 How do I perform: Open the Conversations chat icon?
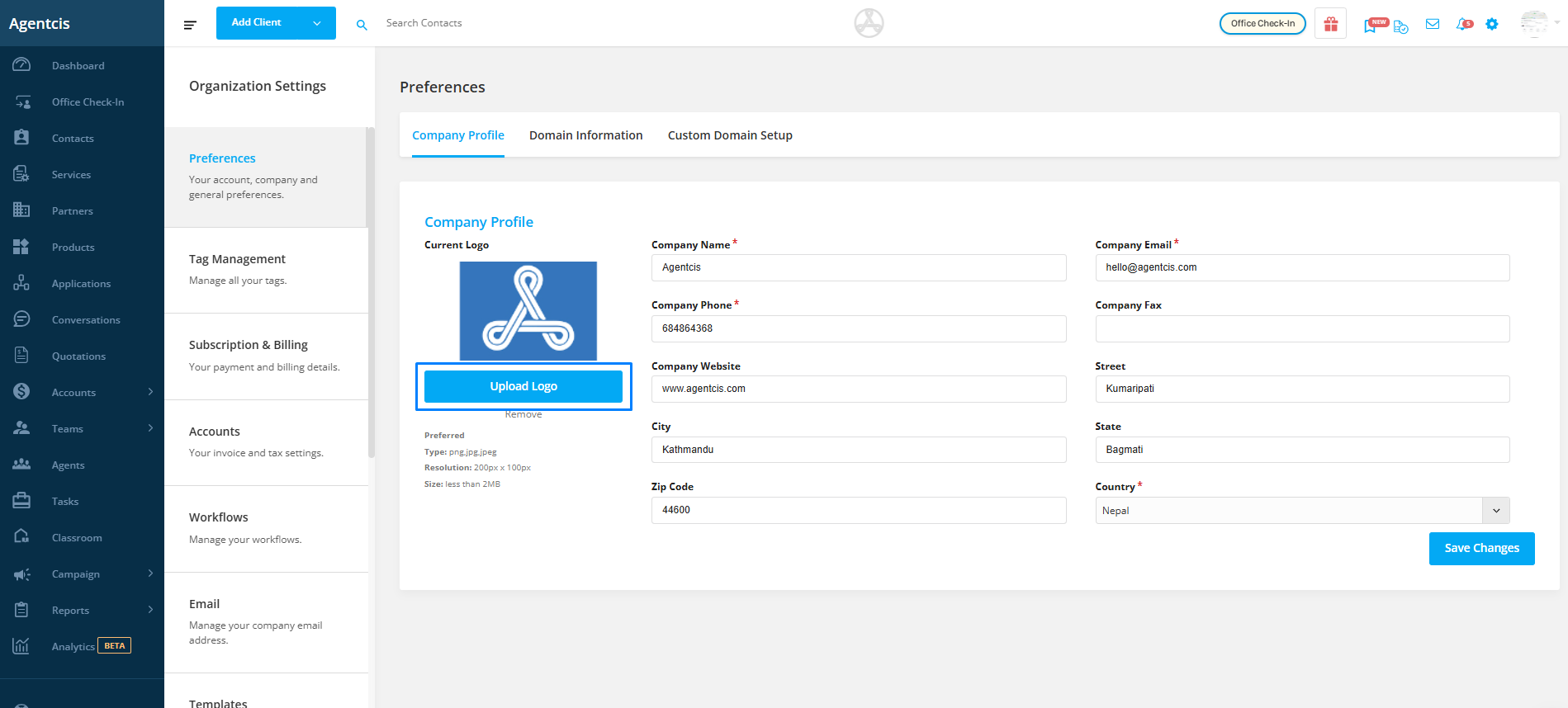pyautogui.click(x=21, y=319)
